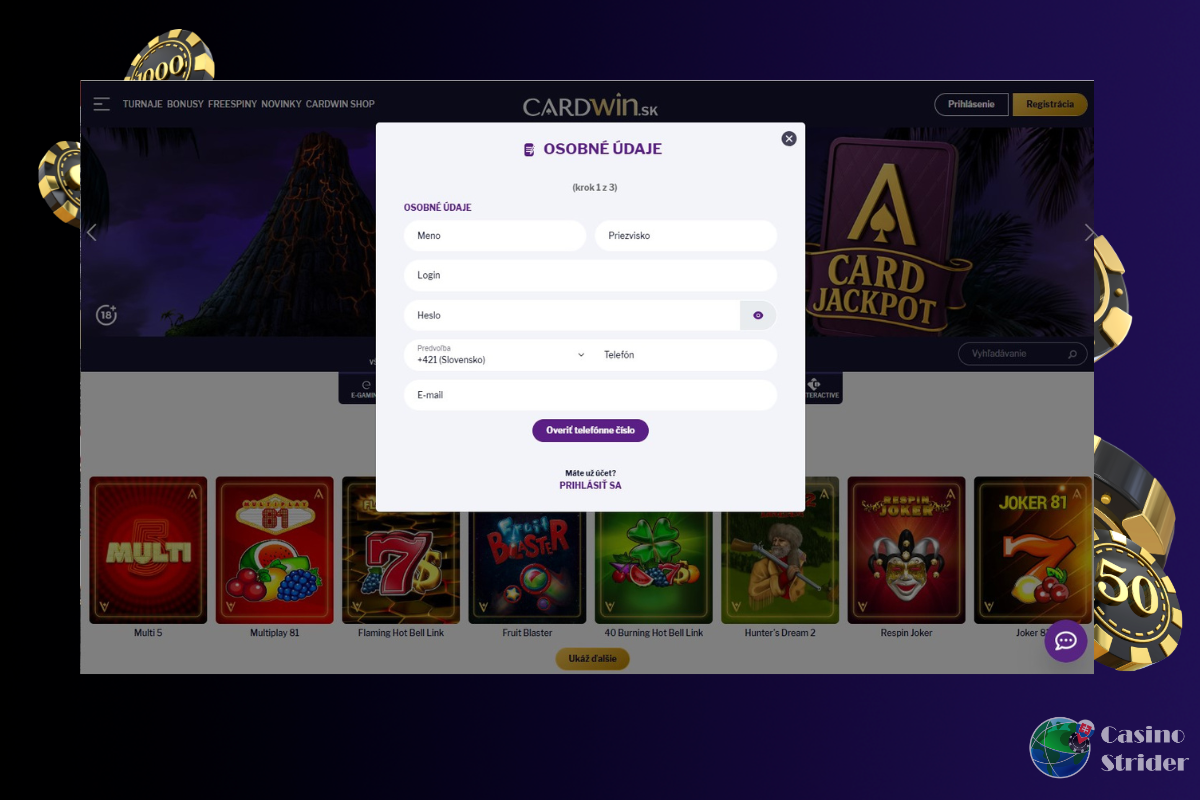Toggle password visibility eye icon
Screen dimensions: 1200x800
(758, 315)
